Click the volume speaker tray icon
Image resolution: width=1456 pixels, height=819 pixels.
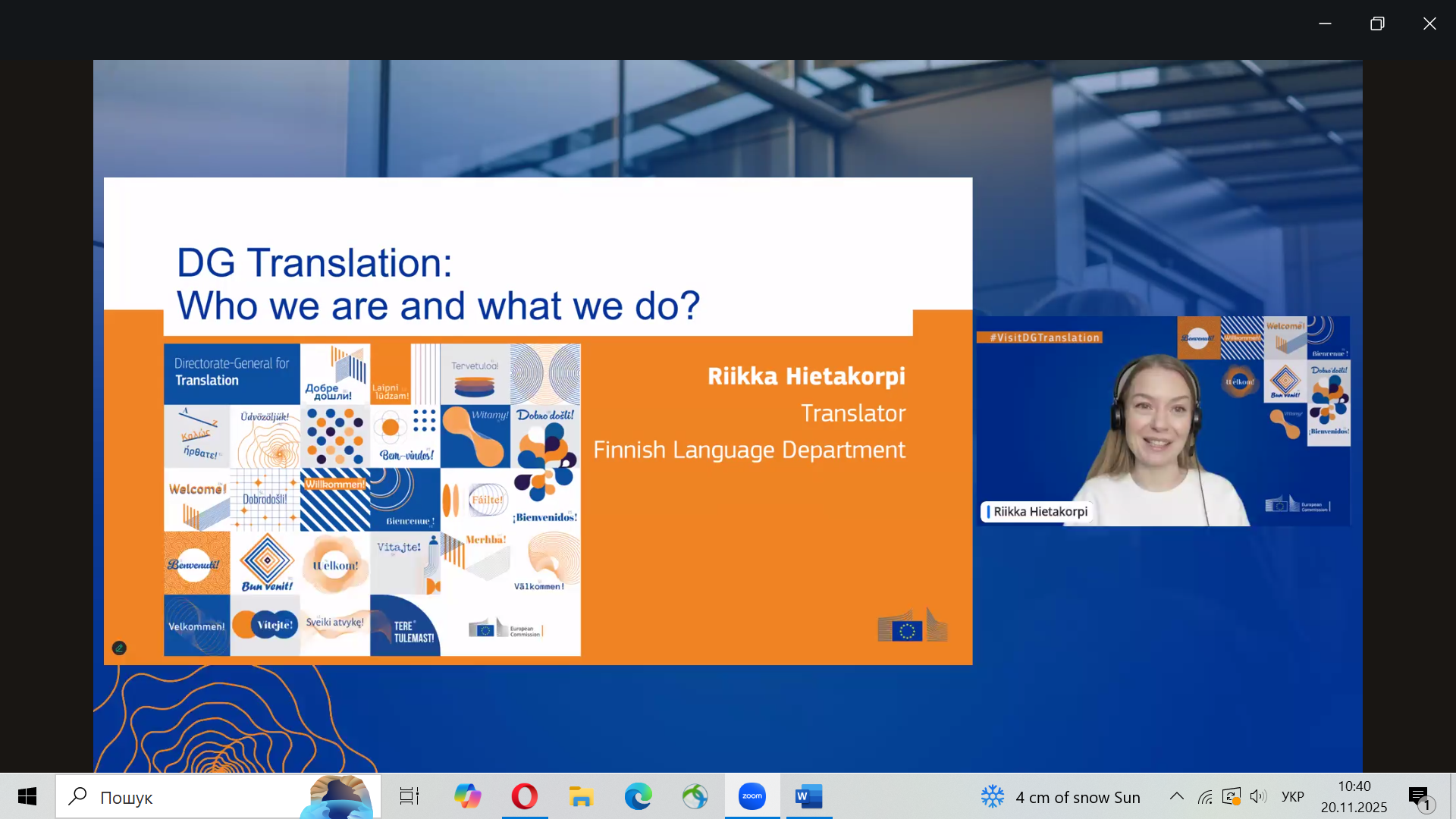pyautogui.click(x=1258, y=796)
